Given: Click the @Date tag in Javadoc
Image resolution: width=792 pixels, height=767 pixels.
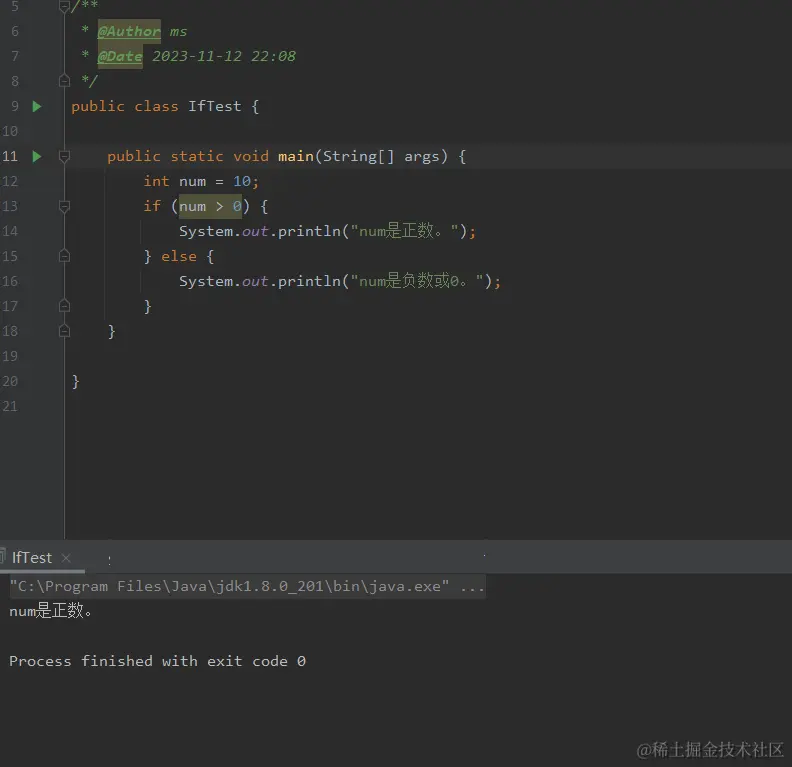Looking at the screenshot, I should [120, 56].
